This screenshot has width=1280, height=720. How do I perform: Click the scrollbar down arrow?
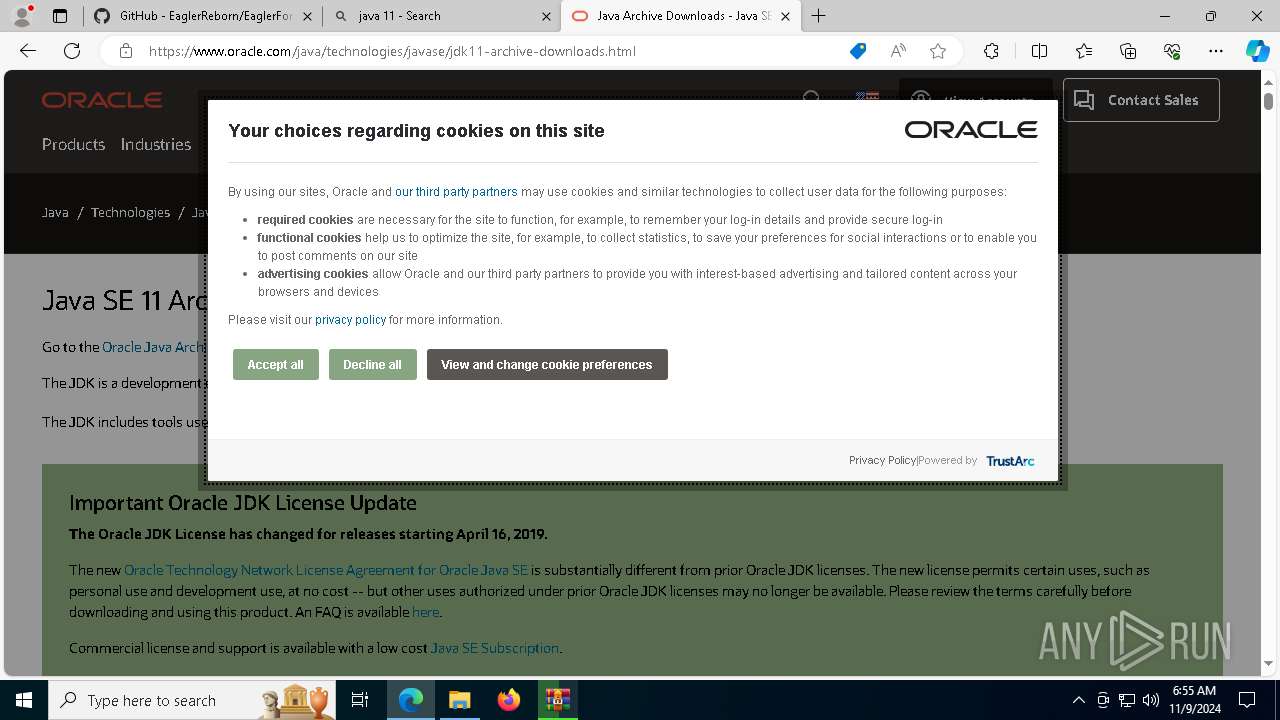(1268, 664)
